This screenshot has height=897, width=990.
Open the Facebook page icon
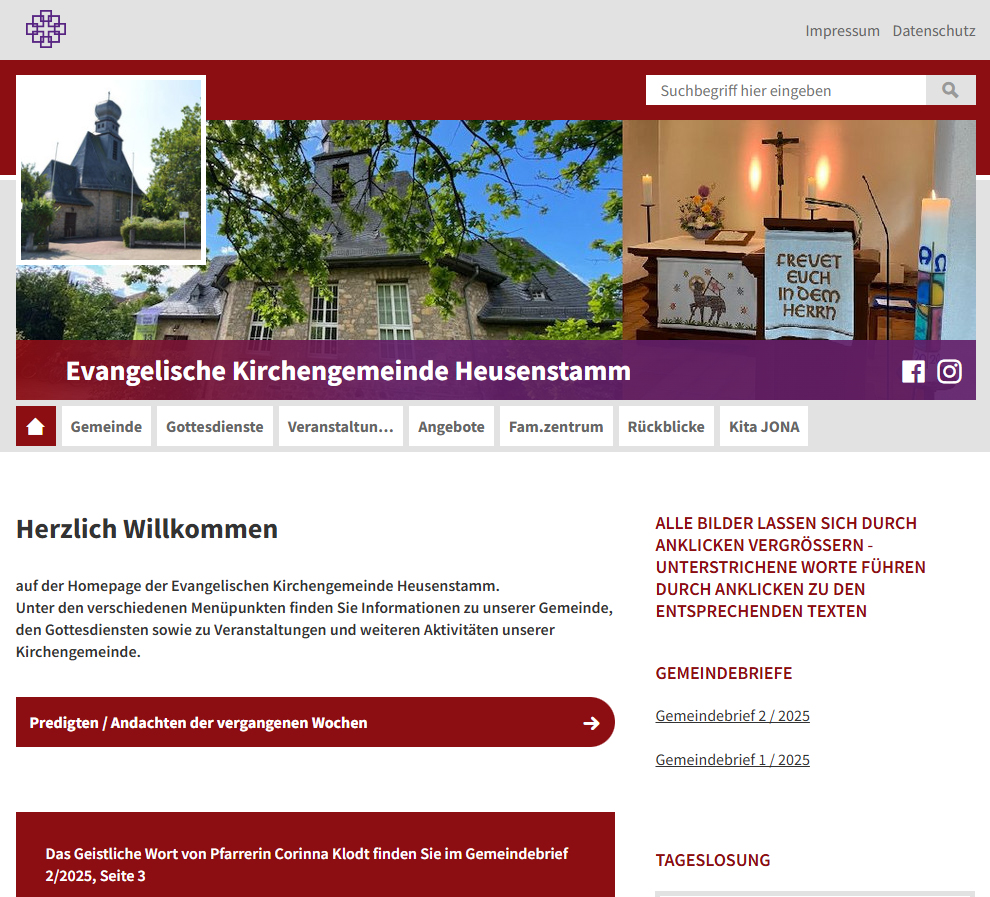pyautogui.click(x=913, y=372)
